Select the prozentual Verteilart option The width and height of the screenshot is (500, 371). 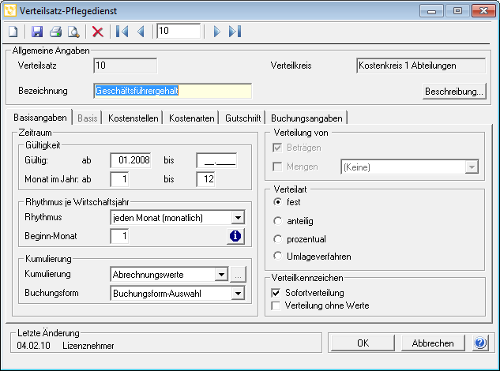[277, 239]
